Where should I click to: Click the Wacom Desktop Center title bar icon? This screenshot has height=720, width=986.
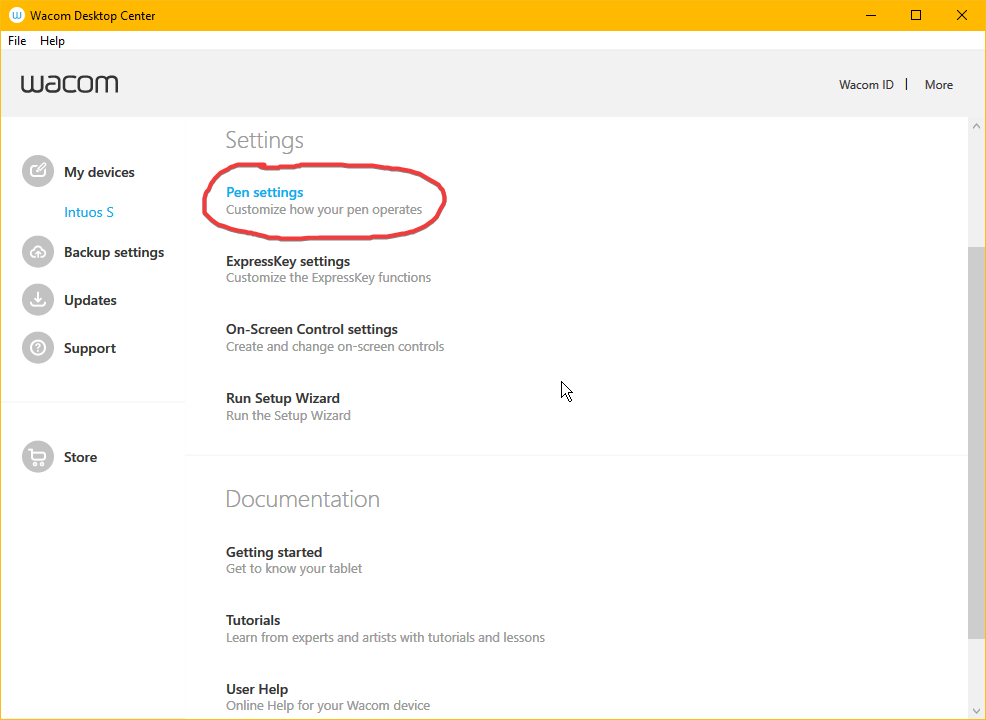tap(16, 15)
